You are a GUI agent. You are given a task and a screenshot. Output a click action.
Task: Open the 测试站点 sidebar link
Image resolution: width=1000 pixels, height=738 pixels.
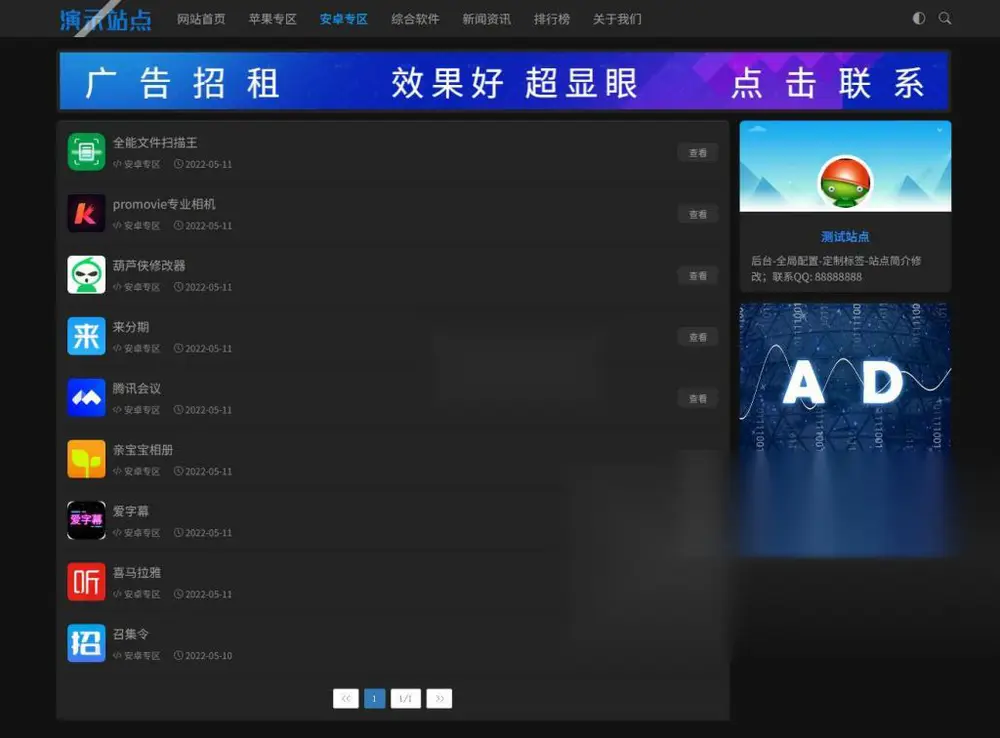845,237
